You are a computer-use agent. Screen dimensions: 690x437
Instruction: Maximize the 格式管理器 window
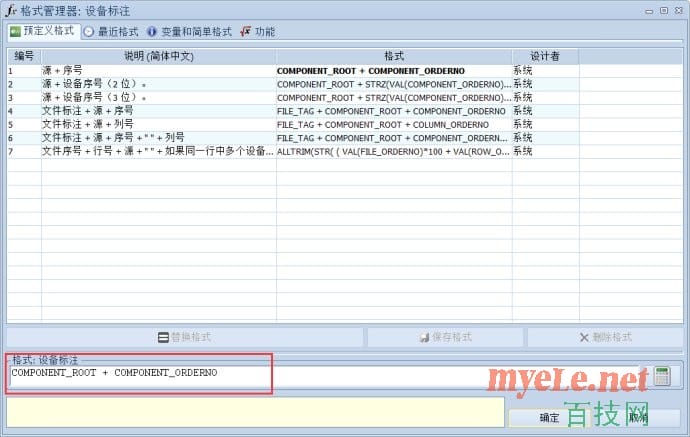[664, 11]
